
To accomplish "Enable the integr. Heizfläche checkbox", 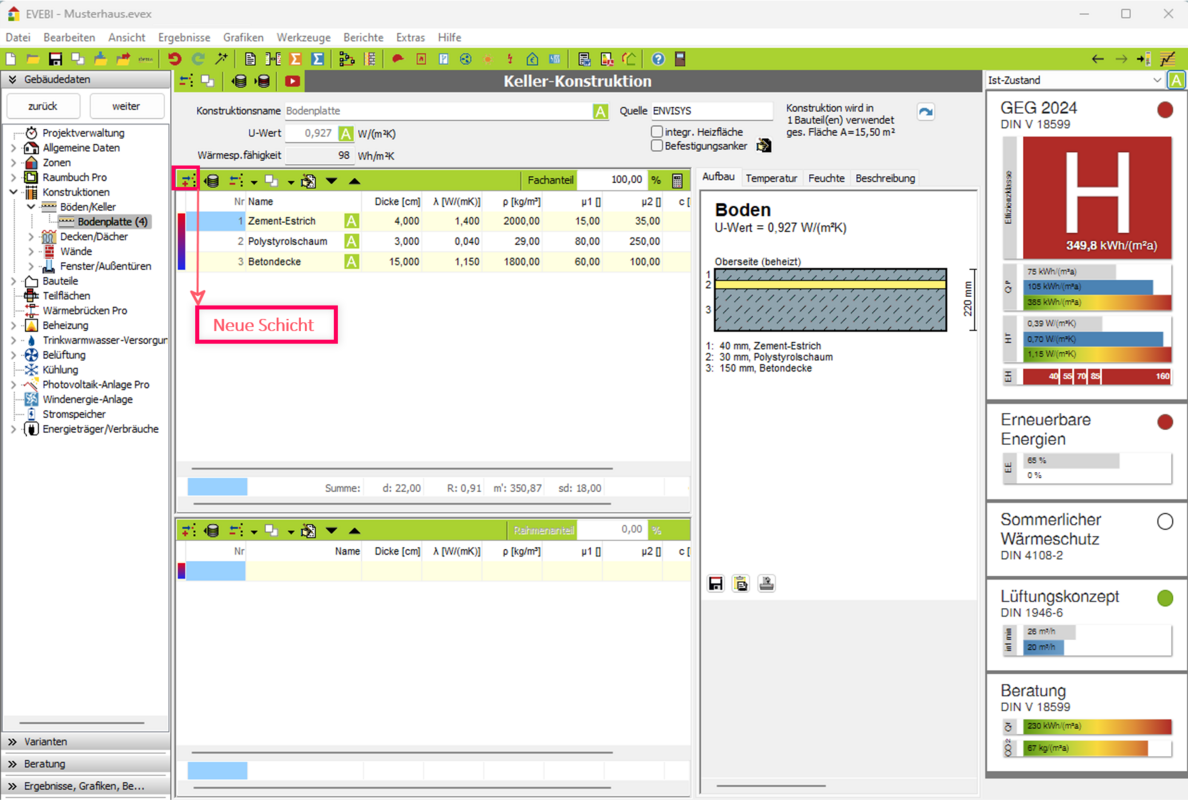I will 657,132.
